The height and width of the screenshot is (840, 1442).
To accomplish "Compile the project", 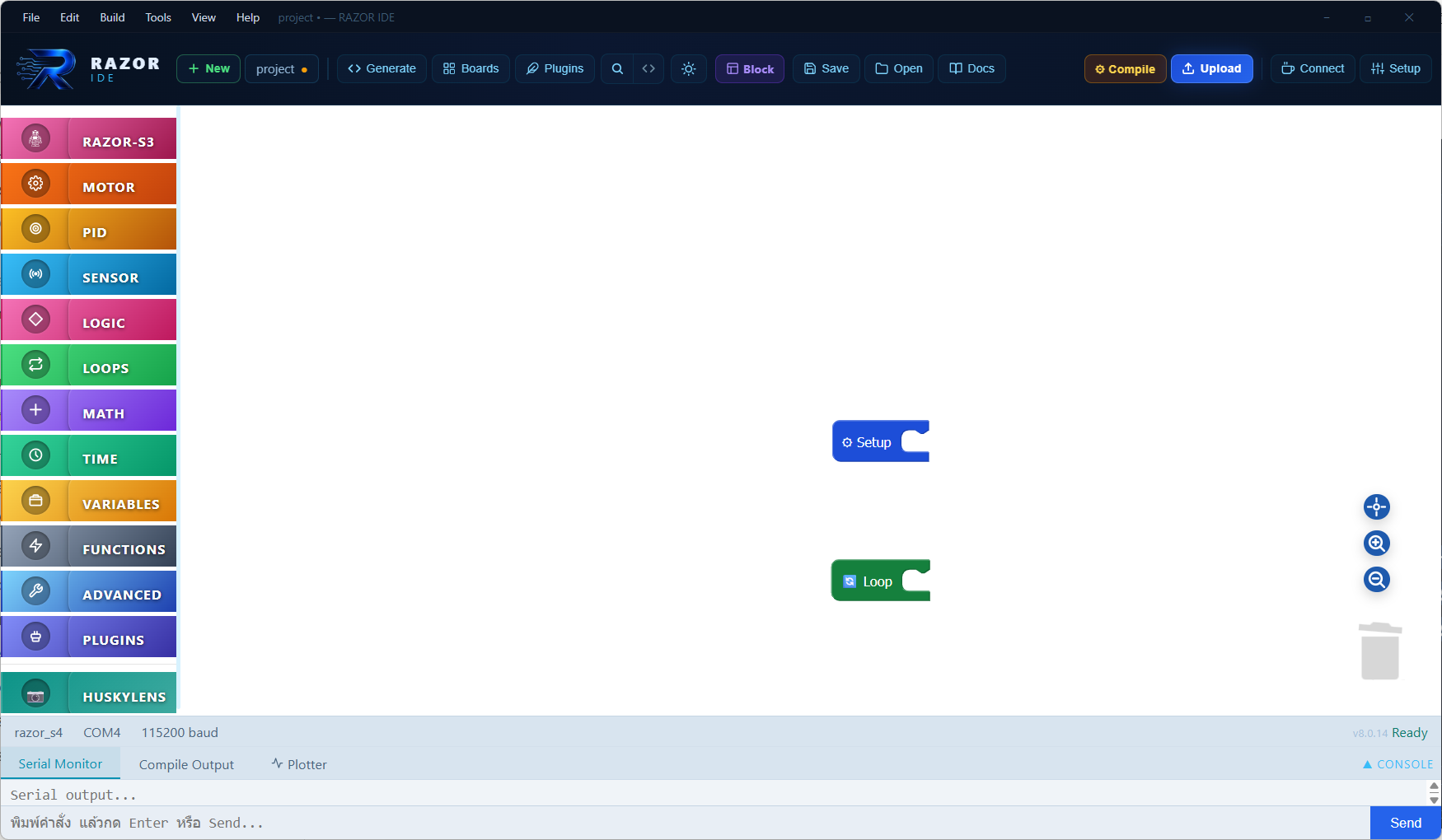I will coord(1125,69).
